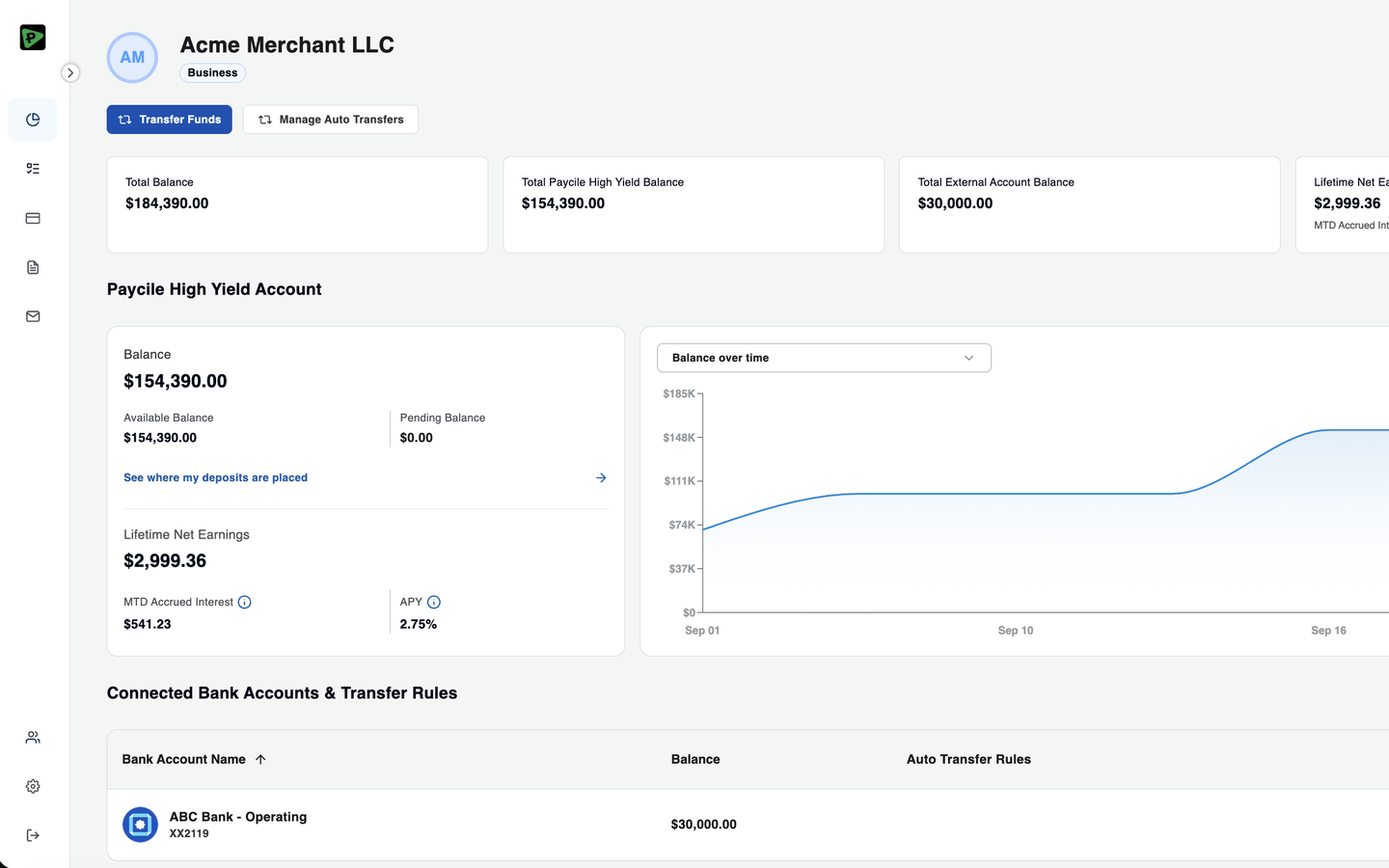Click the MTD Accrued Interest info icon
This screenshot has width=1389, height=868.
245,602
